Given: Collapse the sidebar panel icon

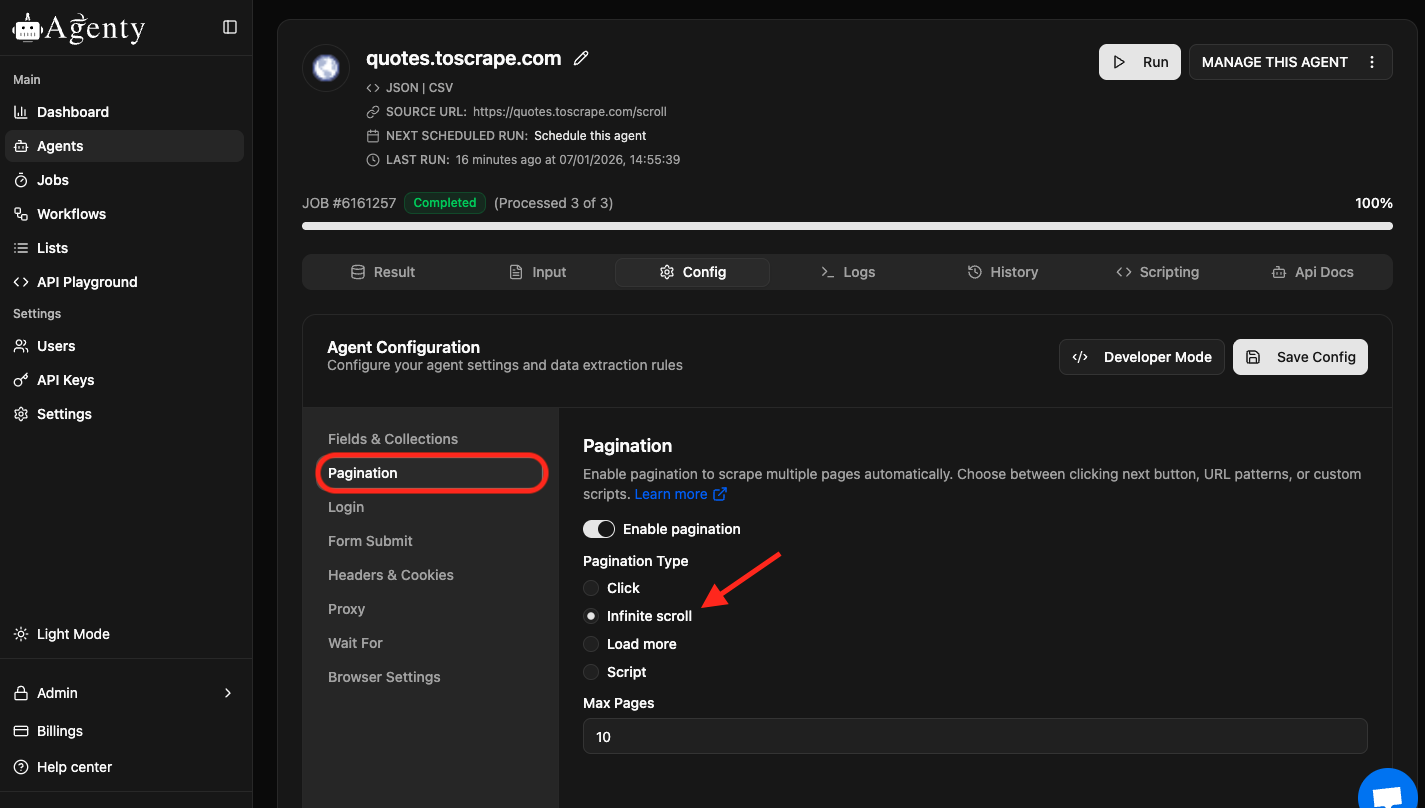Looking at the screenshot, I should 230,27.
